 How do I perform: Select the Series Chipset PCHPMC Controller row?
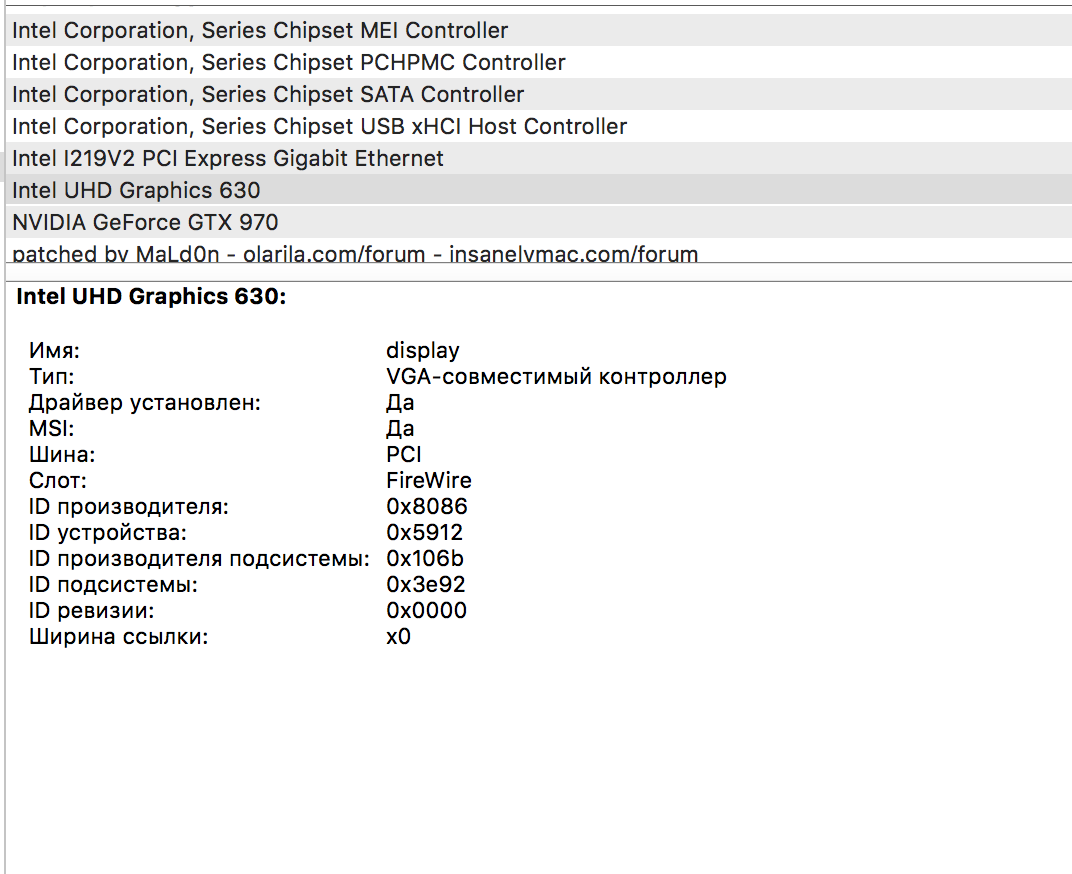[289, 63]
